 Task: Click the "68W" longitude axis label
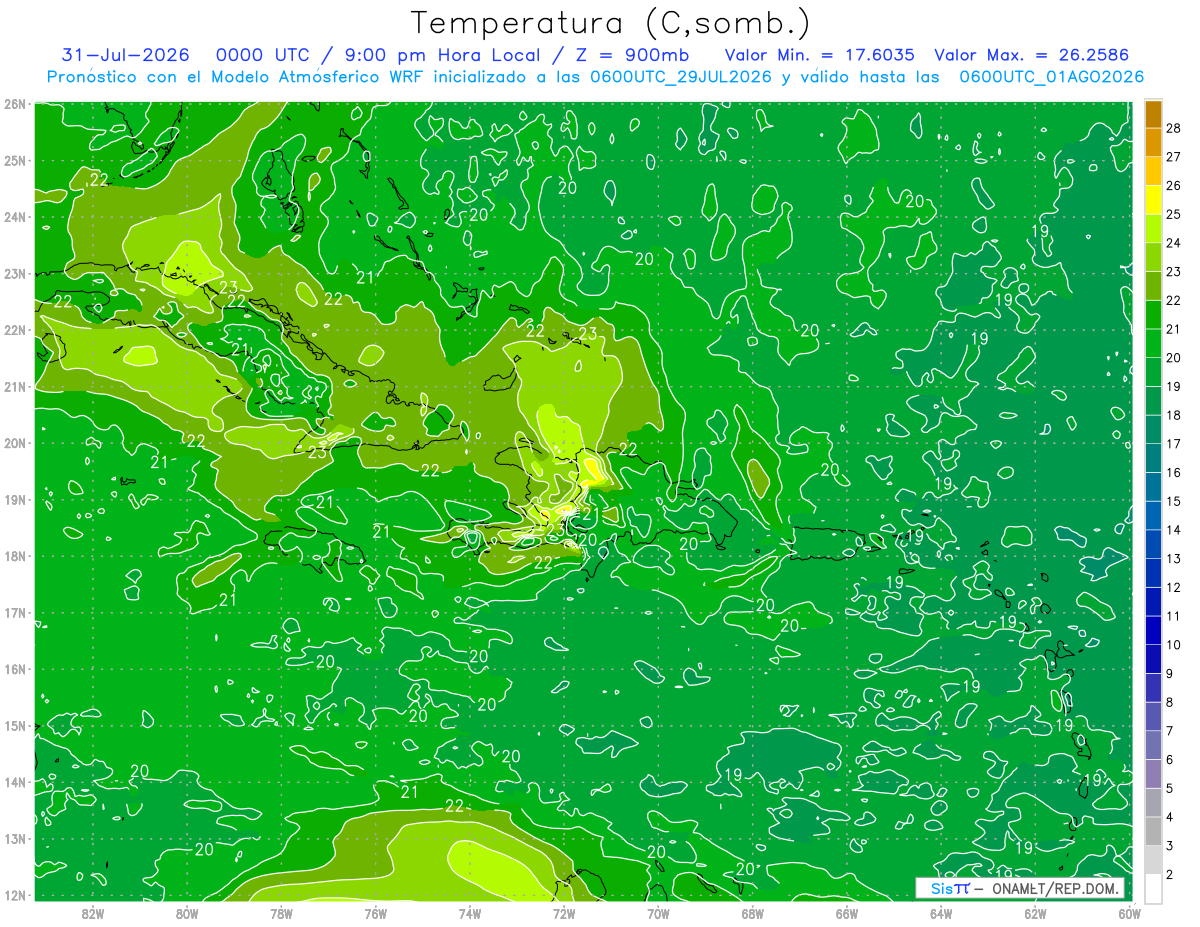(x=753, y=912)
